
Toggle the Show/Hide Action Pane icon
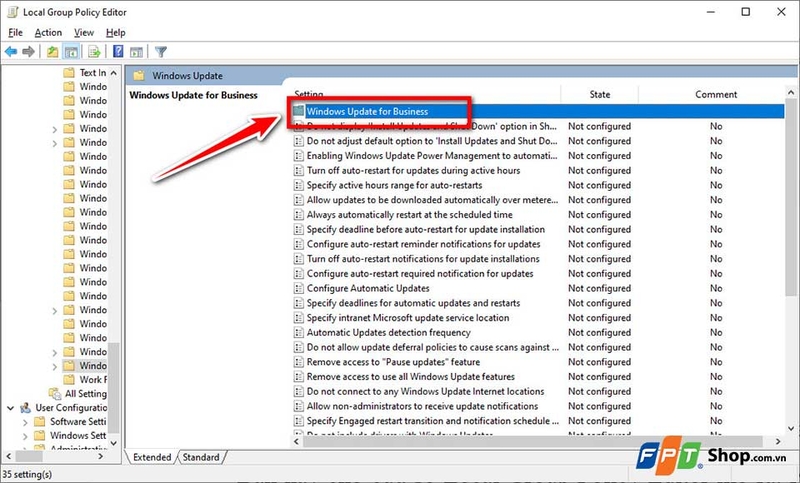136,52
